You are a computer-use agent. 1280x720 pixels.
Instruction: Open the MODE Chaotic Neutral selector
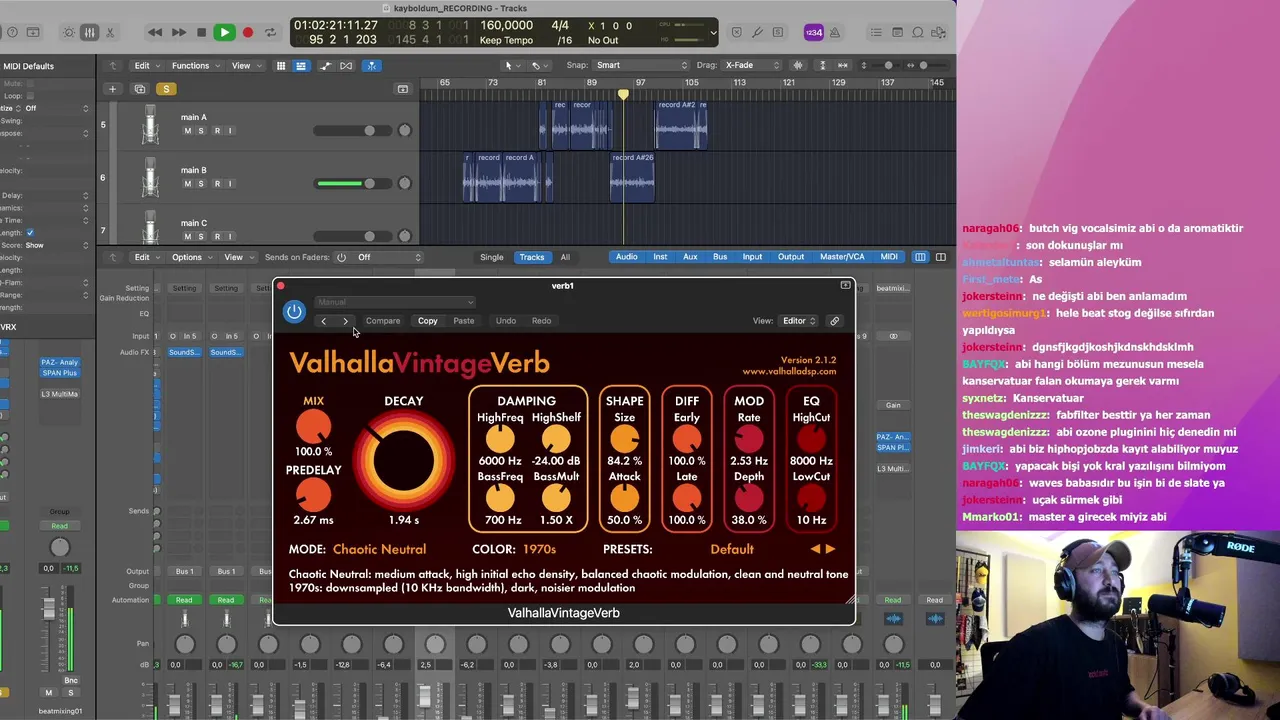pyautogui.click(x=379, y=549)
